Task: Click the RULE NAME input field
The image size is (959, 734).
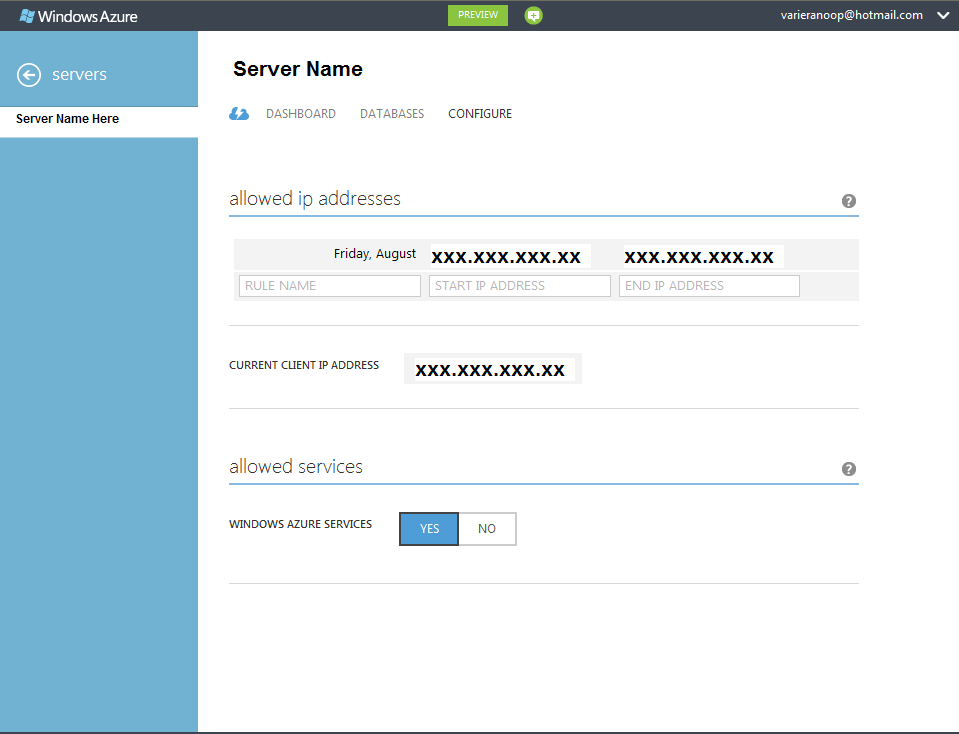Action: tap(330, 286)
